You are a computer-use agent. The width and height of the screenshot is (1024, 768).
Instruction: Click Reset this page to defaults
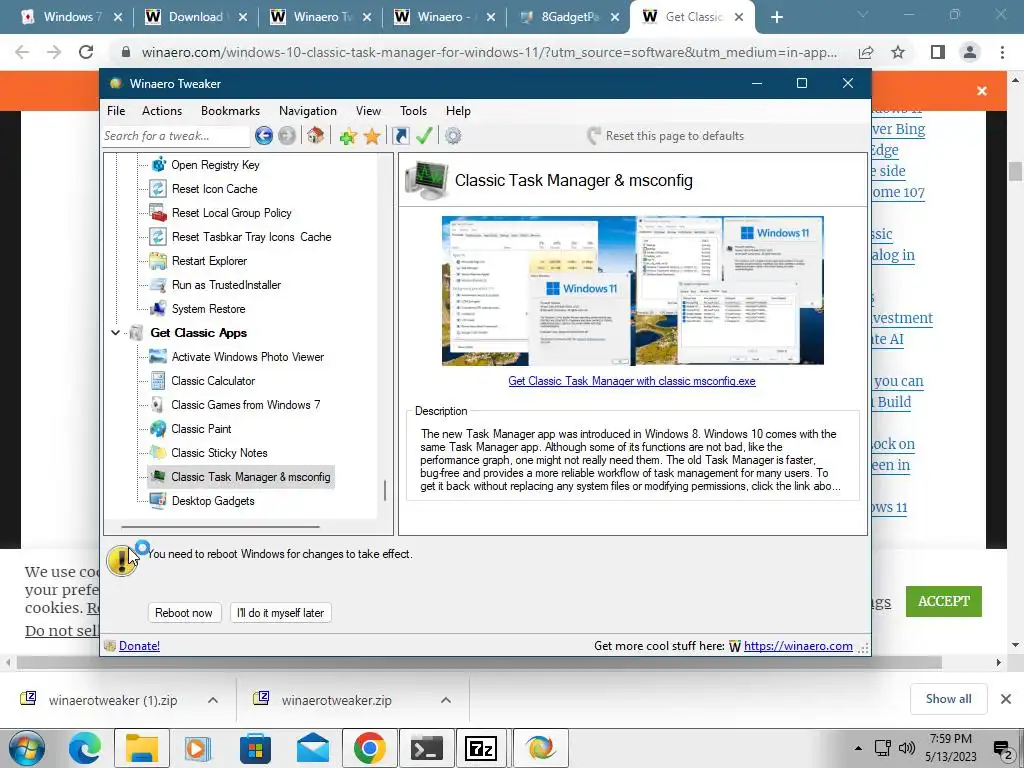(666, 136)
